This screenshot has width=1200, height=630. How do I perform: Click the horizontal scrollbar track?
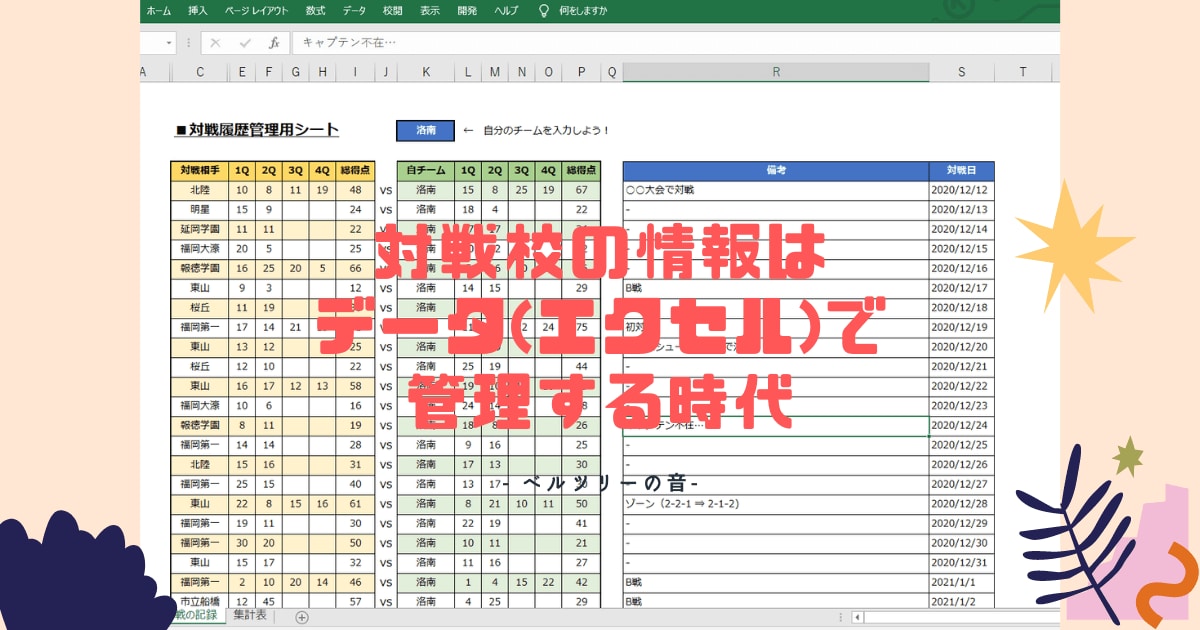[960, 617]
